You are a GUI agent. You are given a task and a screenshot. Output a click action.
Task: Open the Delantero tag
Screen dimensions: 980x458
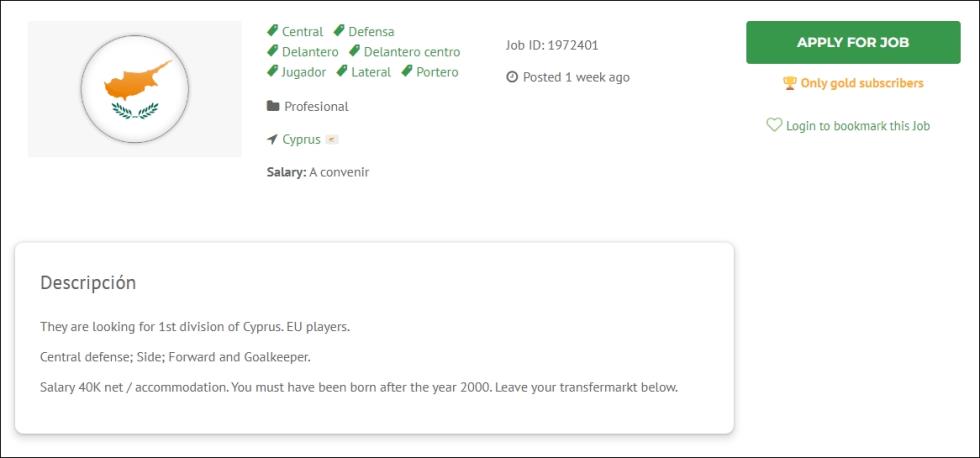click(x=310, y=51)
